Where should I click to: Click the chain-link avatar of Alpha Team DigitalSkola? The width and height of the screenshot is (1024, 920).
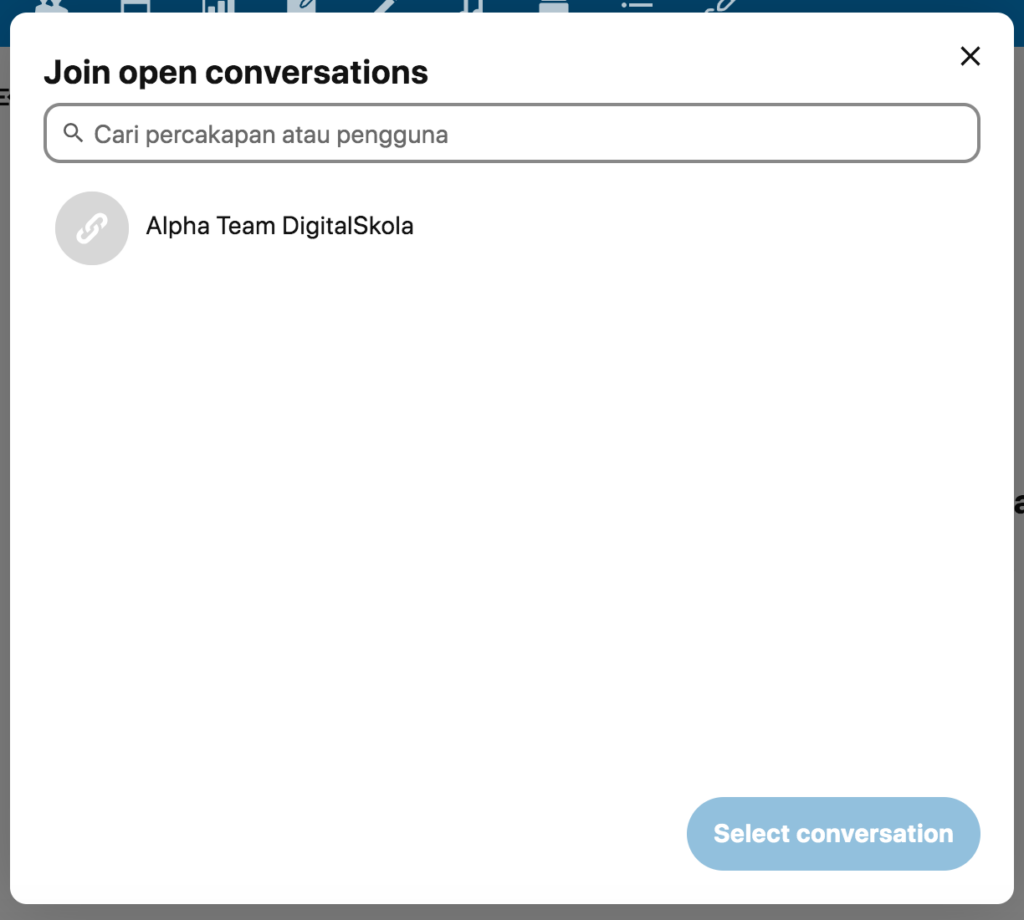coord(92,228)
